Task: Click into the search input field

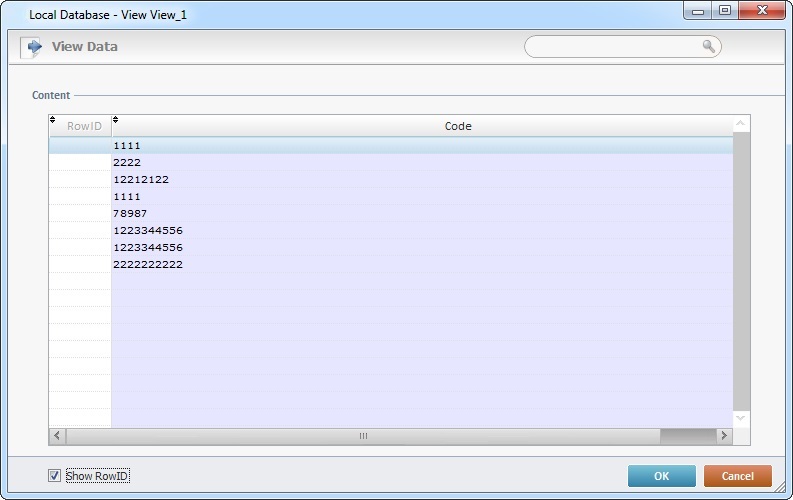Action: (610, 47)
